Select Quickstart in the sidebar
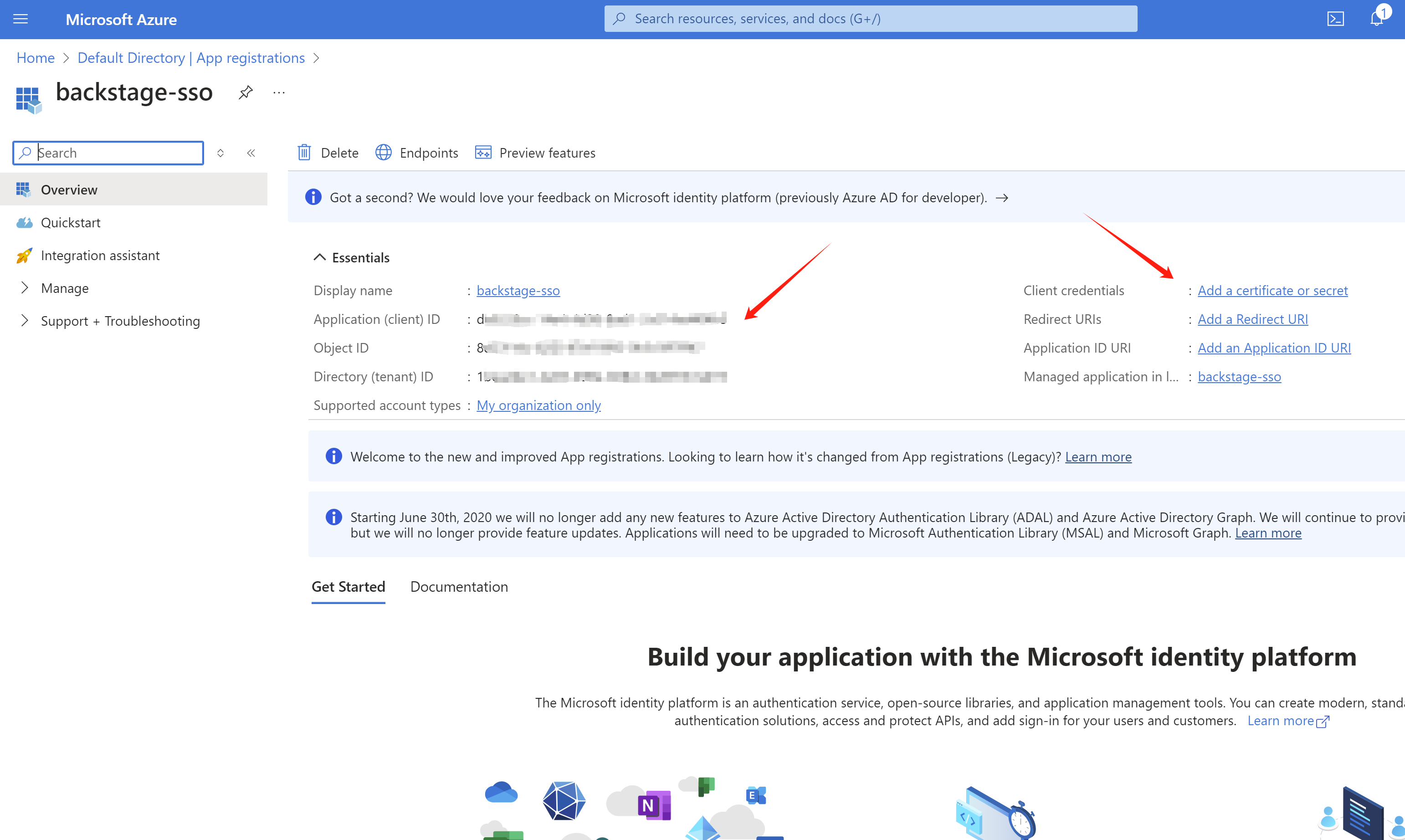 (71, 222)
